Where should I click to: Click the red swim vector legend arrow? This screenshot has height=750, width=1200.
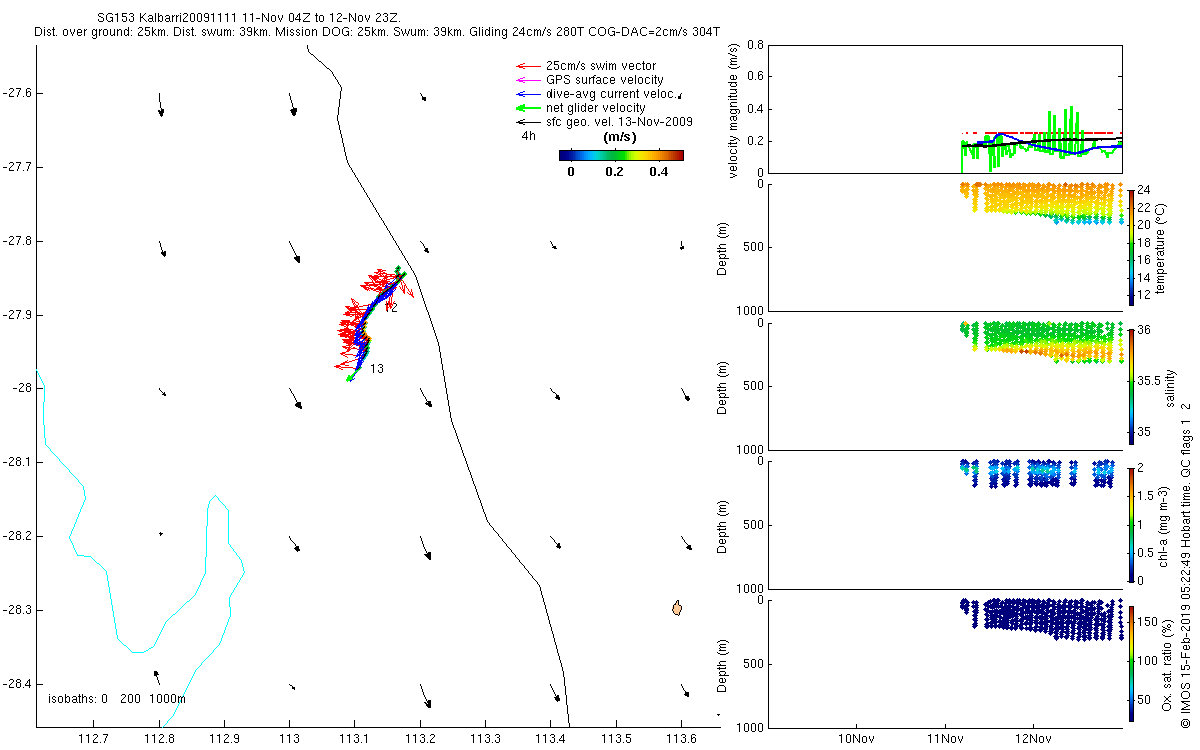(x=527, y=66)
